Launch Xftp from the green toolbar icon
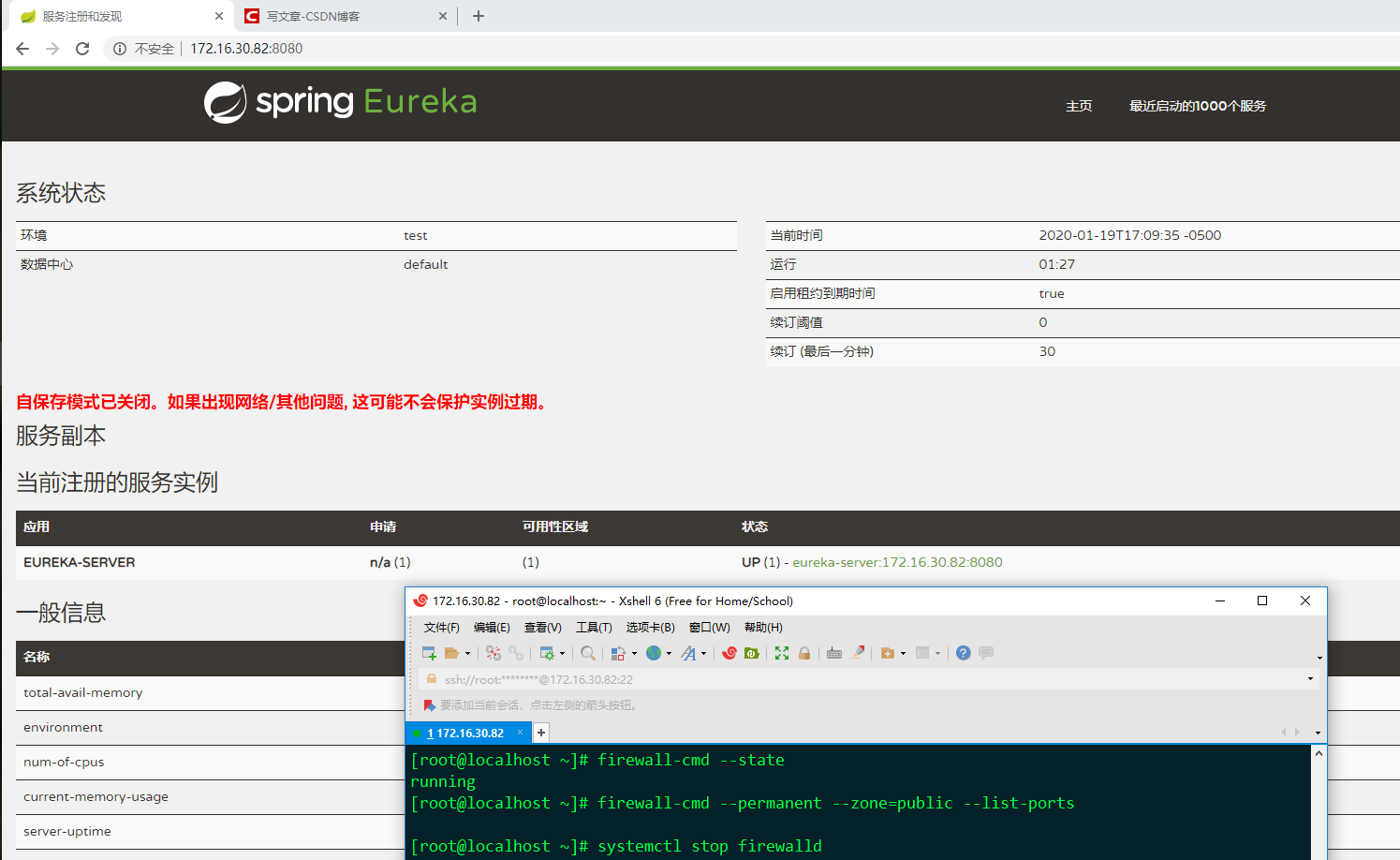 (x=751, y=653)
